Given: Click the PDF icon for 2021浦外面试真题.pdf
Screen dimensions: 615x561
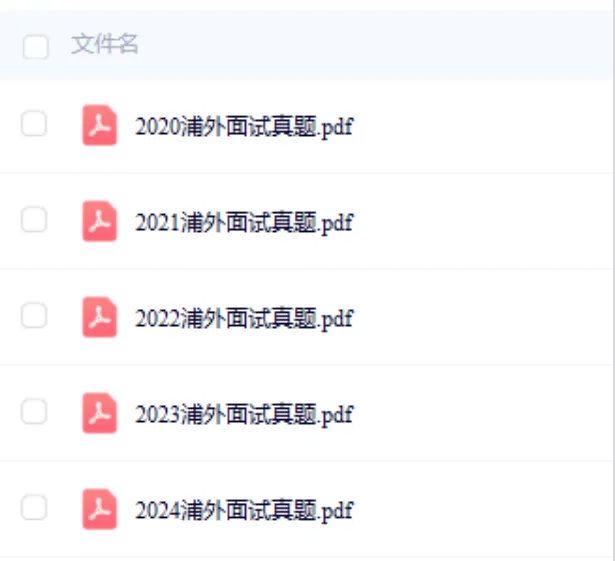Looking at the screenshot, I should point(100,221).
